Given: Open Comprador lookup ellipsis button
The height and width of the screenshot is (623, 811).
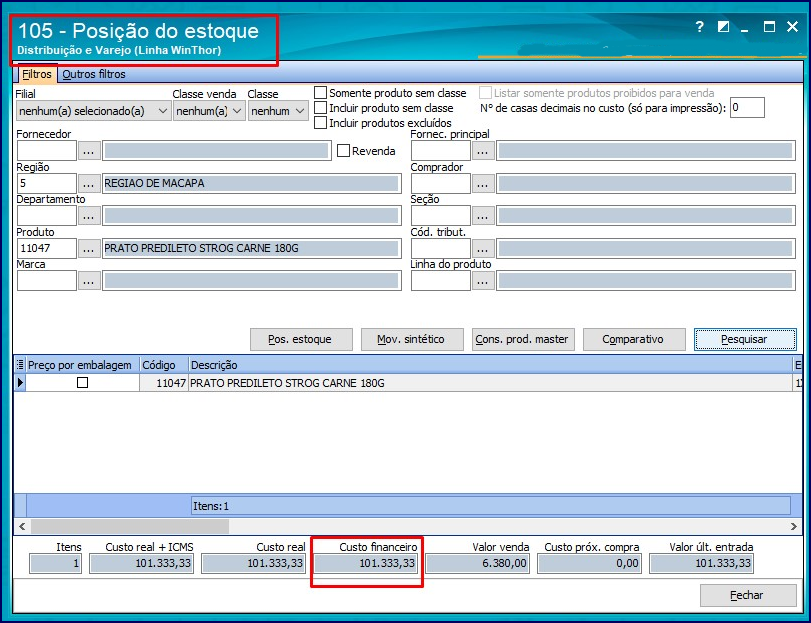Looking at the screenshot, I should (483, 184).
